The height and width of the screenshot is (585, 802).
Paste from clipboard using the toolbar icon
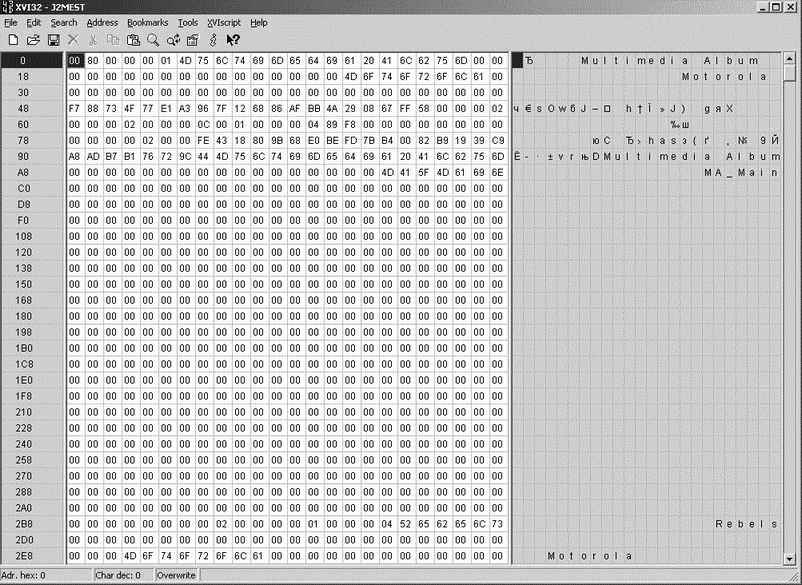pyautogui.click(x=133, y=40)
